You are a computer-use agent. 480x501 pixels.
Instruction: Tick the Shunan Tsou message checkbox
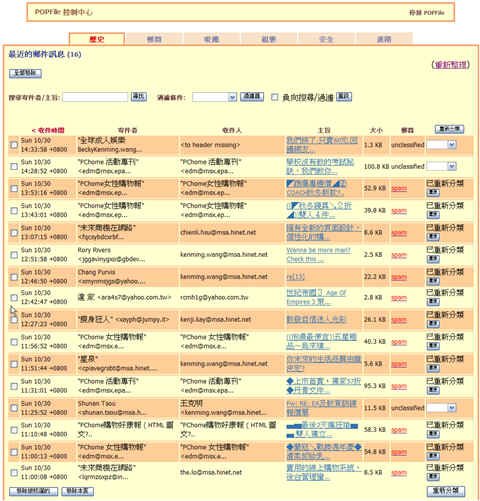click(14, 408)
